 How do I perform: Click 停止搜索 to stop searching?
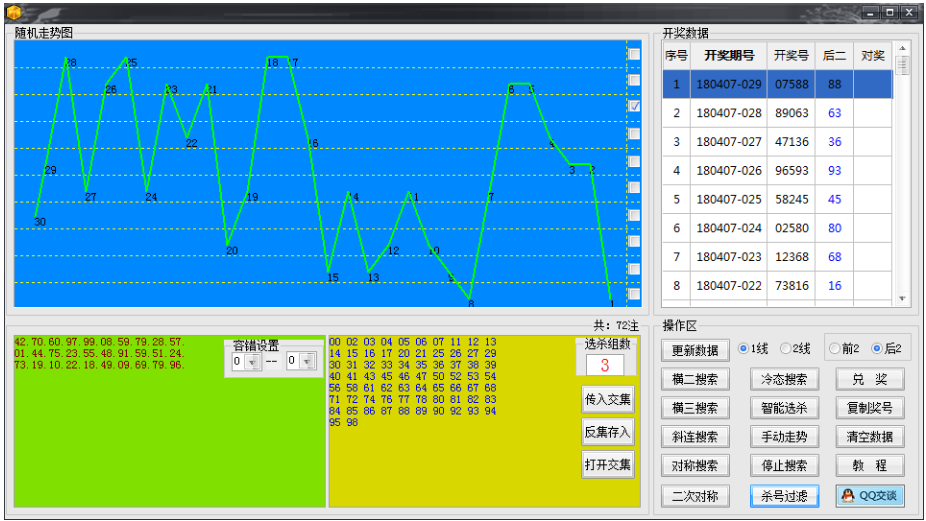(x=784, y=465)
